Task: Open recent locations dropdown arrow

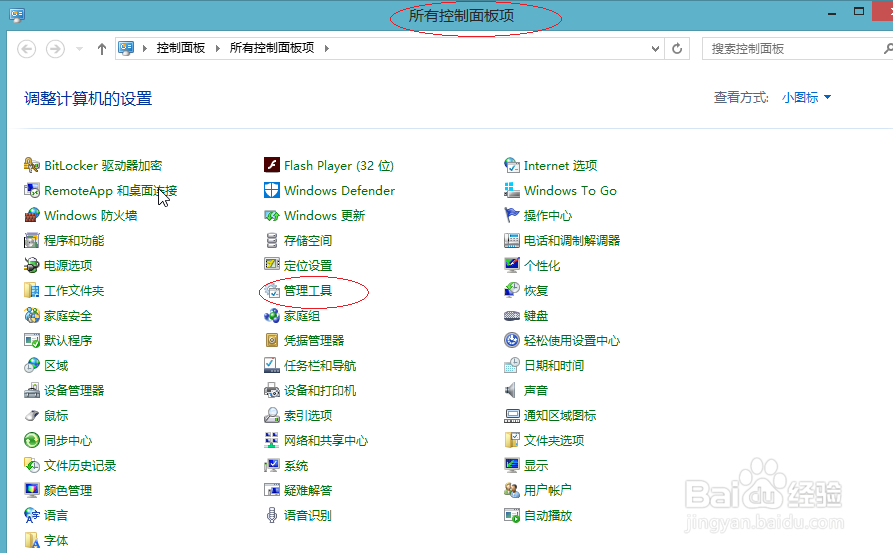Action: [80, 48]
